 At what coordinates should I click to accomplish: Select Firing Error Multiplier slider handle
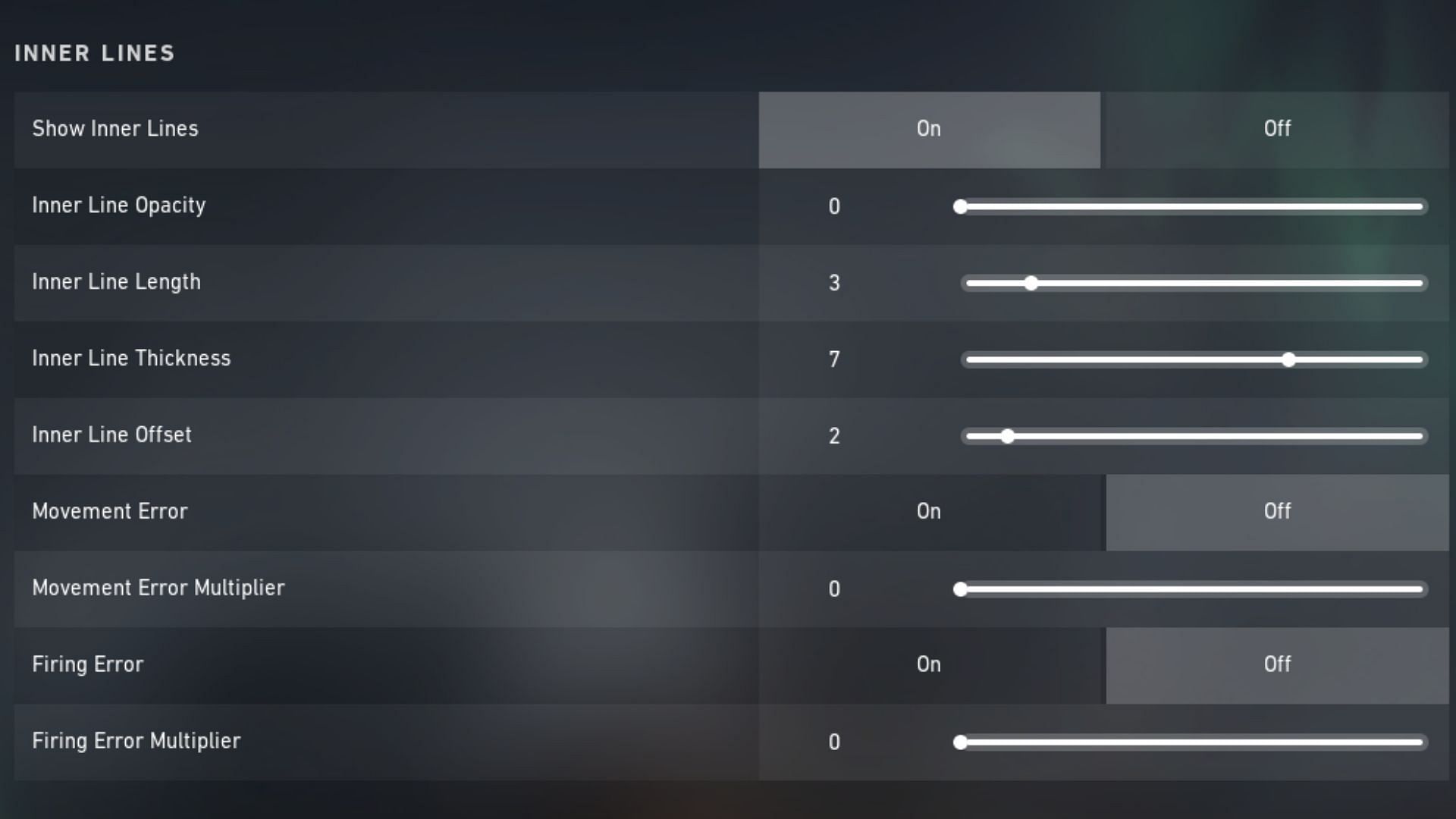(960, 742)
